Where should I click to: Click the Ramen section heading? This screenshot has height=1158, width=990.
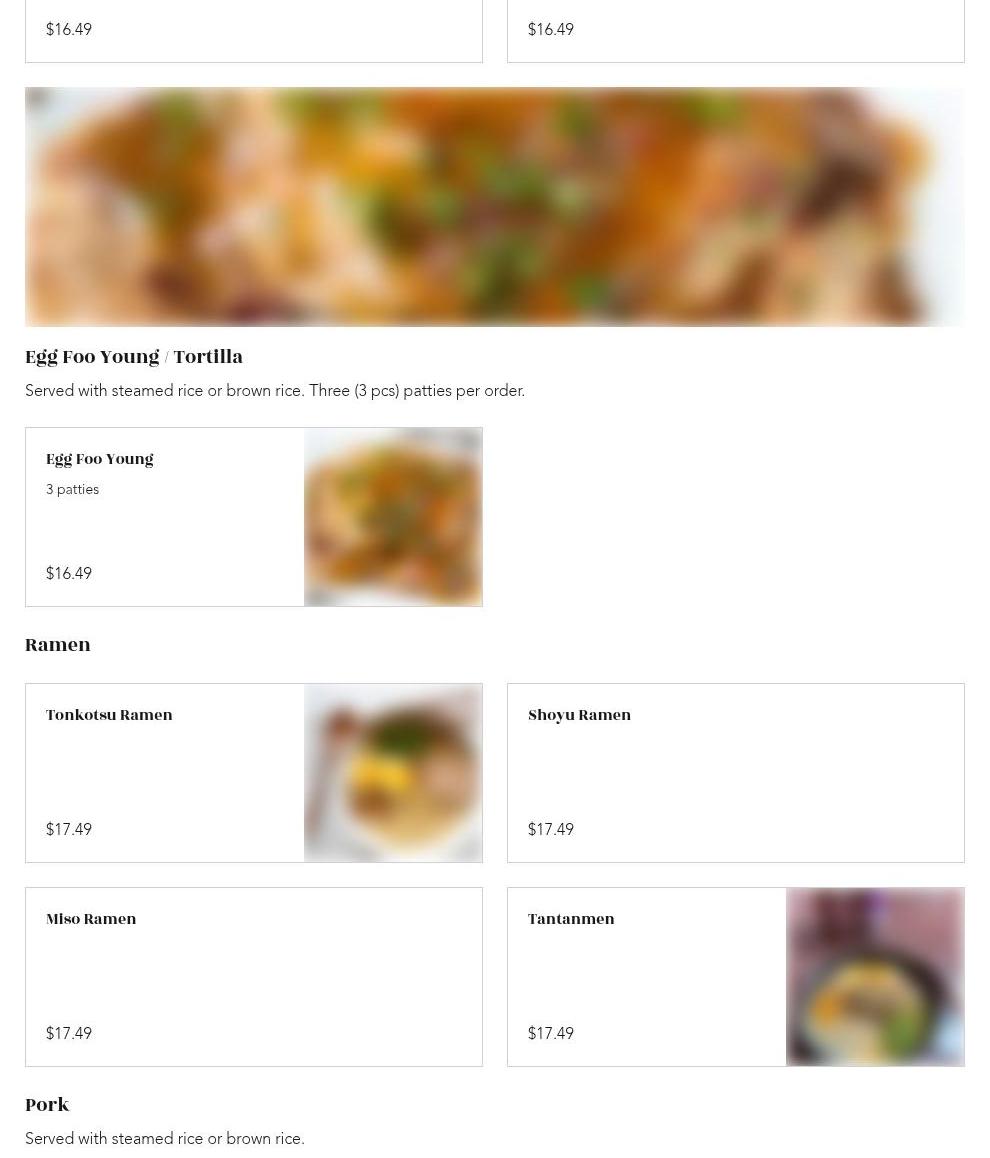point(58,645)
